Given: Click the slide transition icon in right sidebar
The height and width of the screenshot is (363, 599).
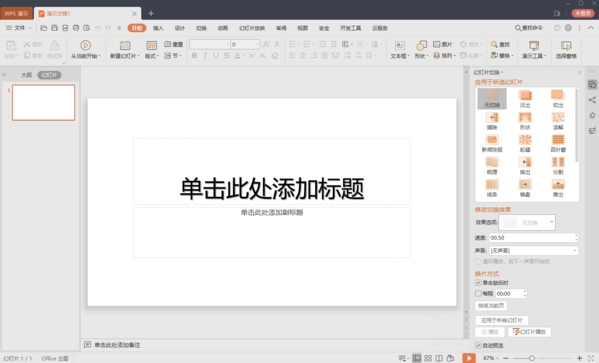Looking at the screenshot, I should tap(592, 84).
